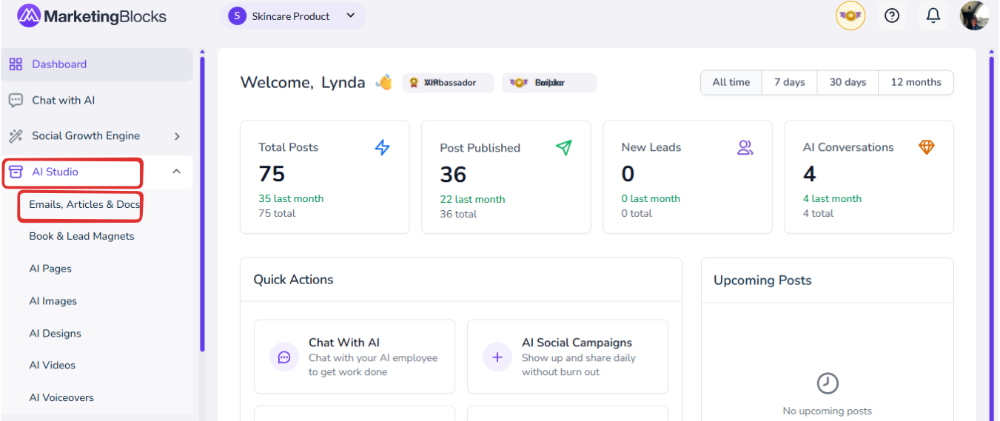
Task: Click the MarketingBlocks logo
Action: (x=92, y=16)
